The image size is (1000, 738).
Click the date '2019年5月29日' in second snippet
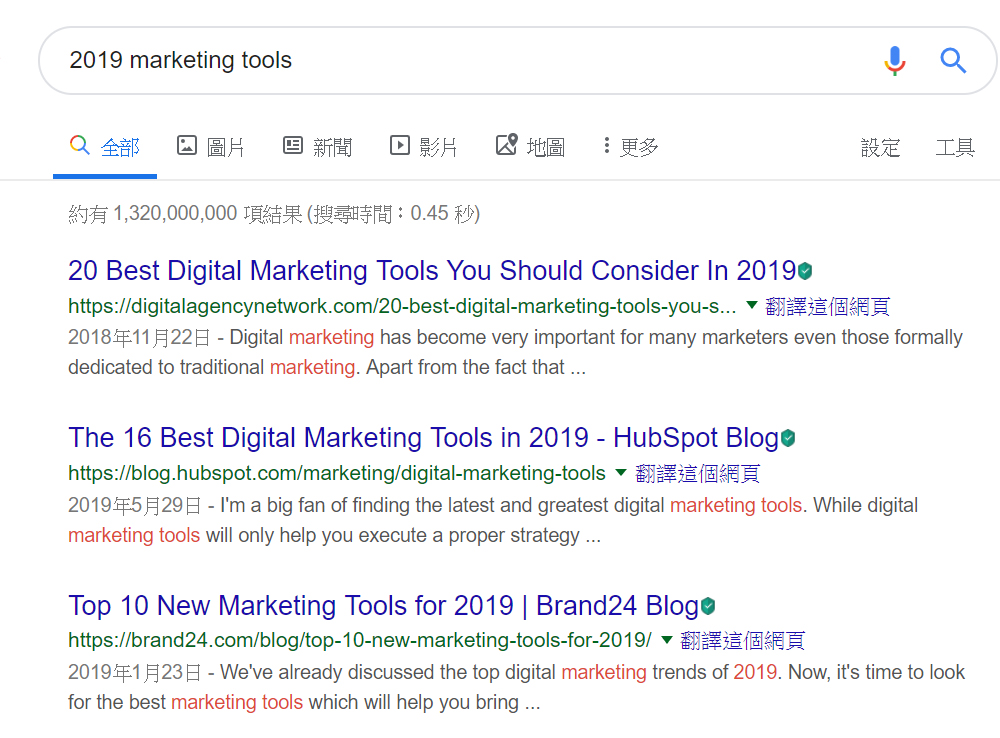(x=135, y=506)
